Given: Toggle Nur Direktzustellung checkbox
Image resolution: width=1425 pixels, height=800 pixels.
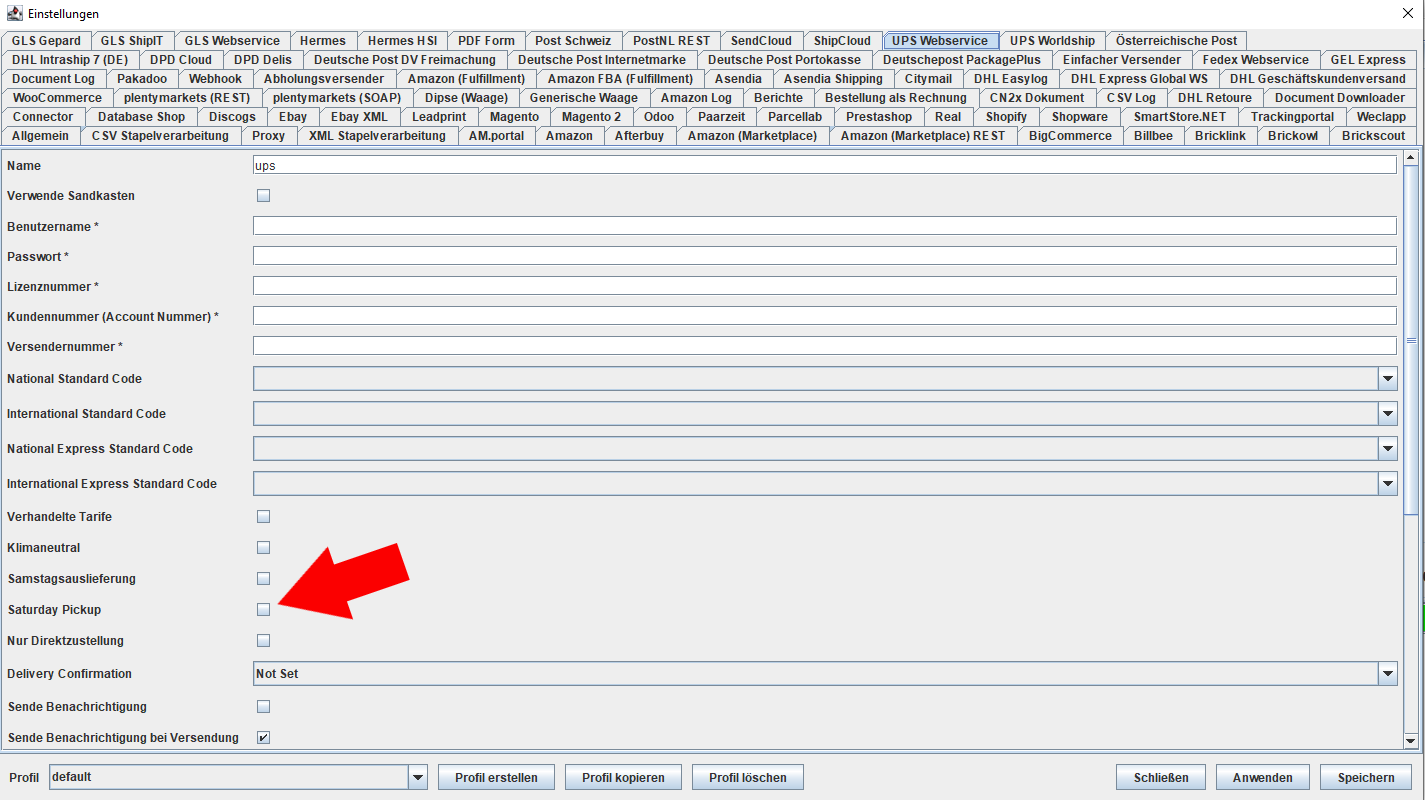Looking at the screenshot, I should (264, 641).
